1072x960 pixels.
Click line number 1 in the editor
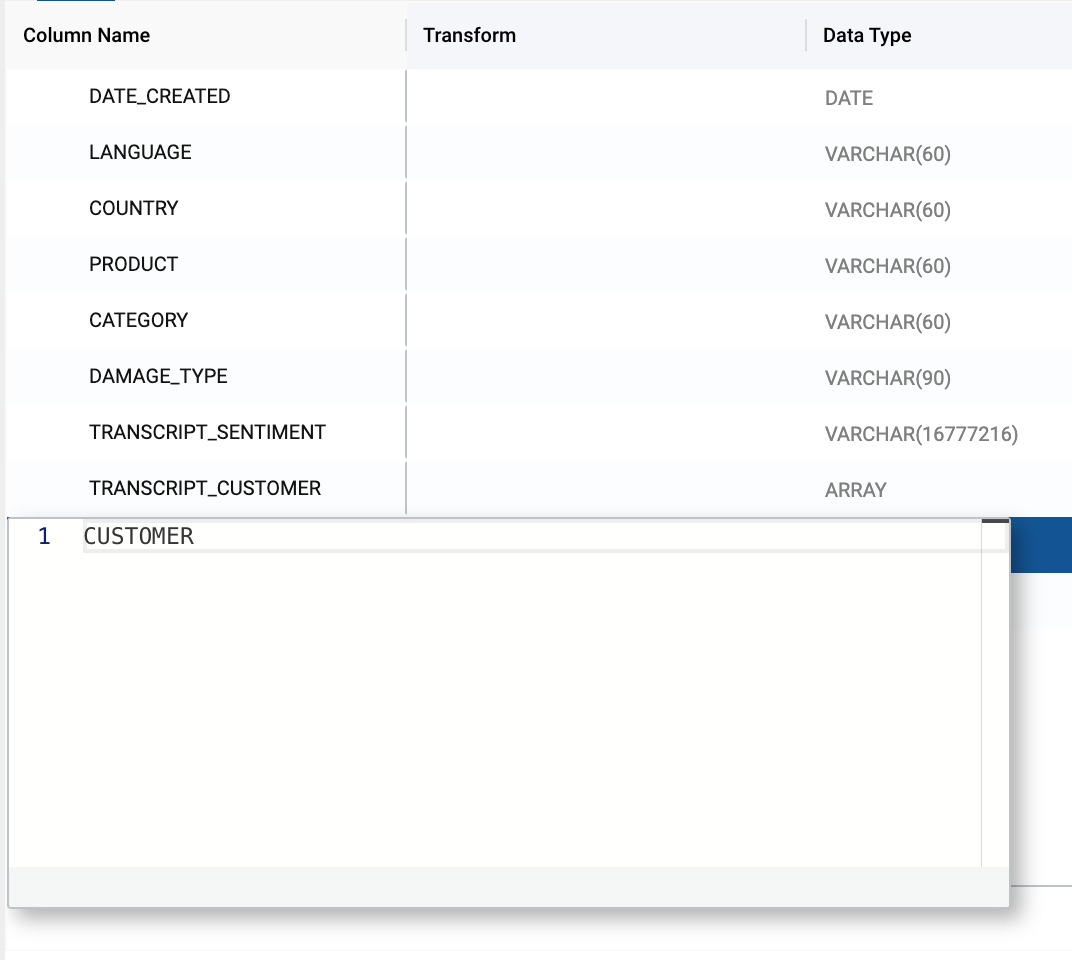44,537
